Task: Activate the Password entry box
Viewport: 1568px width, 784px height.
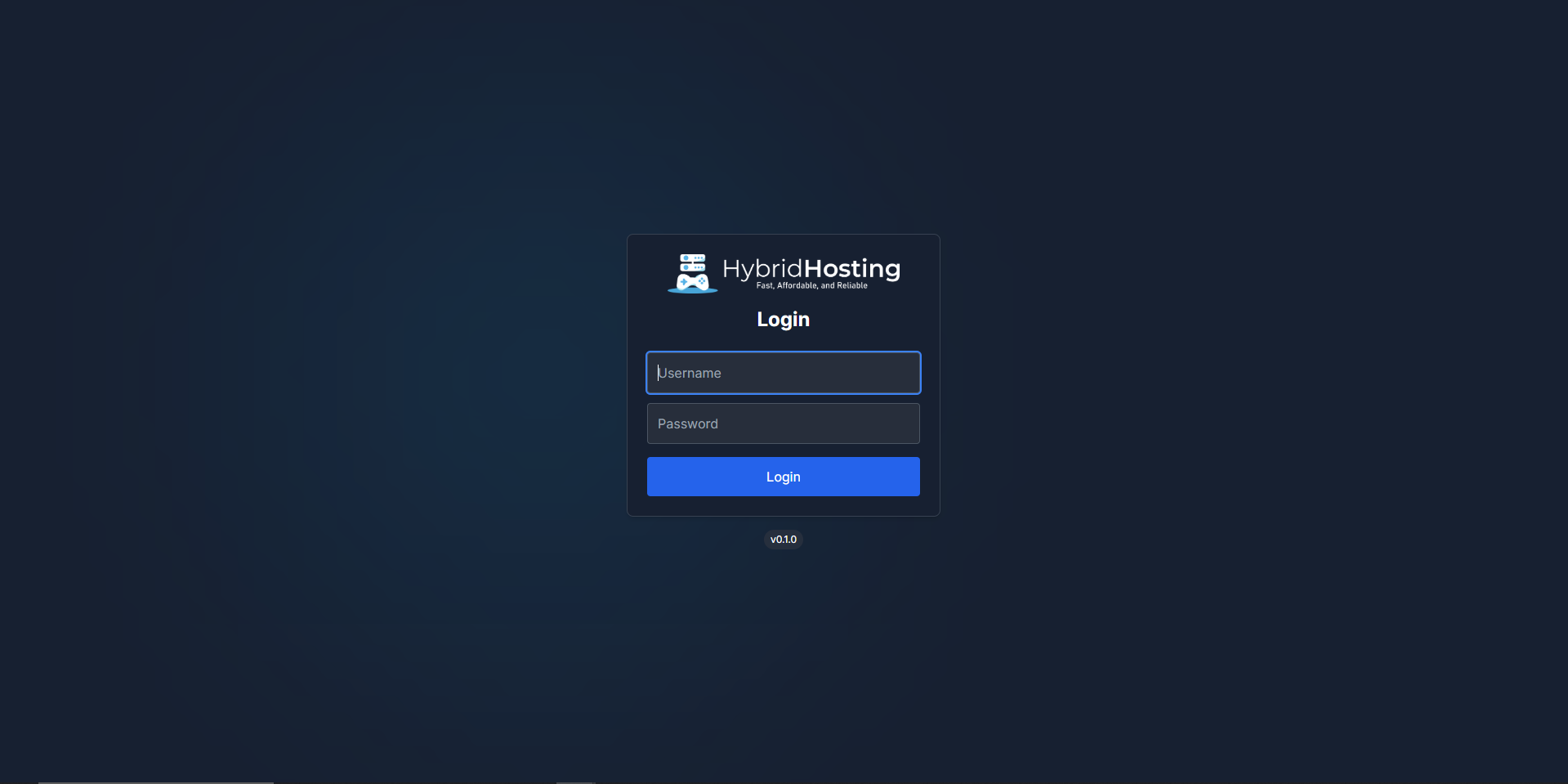Action: tap(782, 423)
